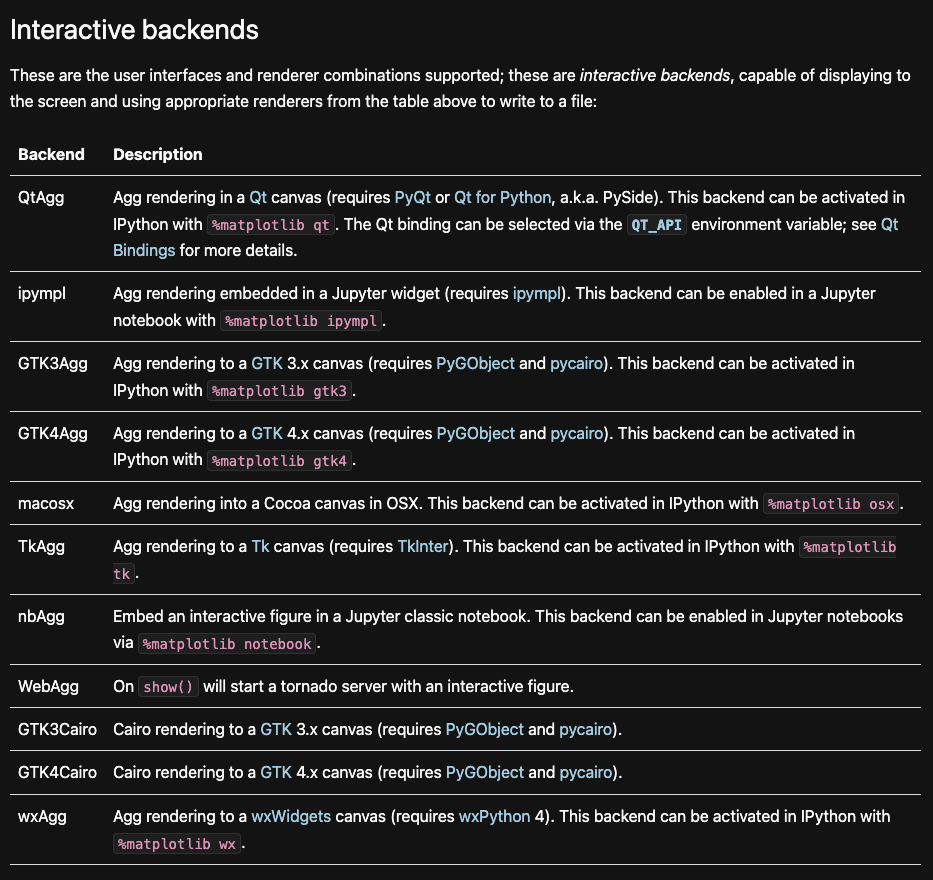933x880 pixels.
Task: Open the TkInter link
Action: click(x=423, y=546)
